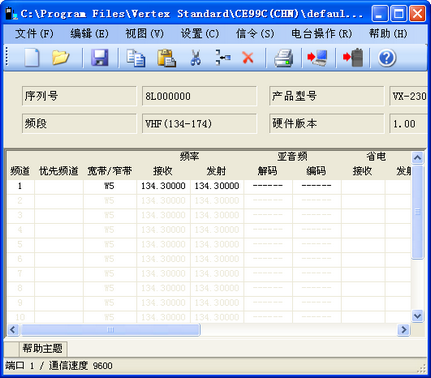Image resolution: width=431 pixels, height=378 pixels.
Task: Click the band field VHF(134-174)
Action: 199,124
